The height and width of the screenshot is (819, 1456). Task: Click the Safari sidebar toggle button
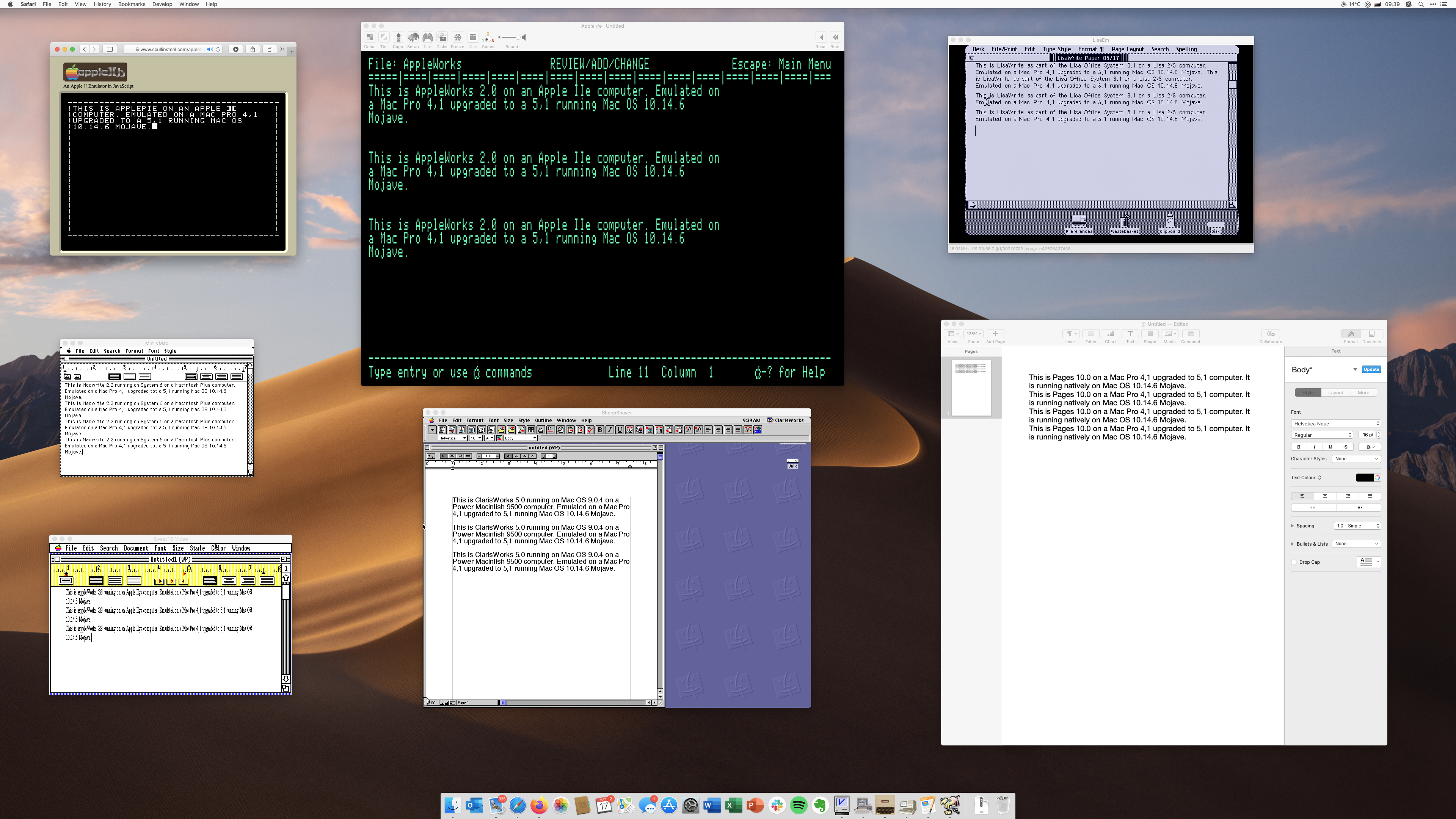pyautogui.click(x=110, y=49)
